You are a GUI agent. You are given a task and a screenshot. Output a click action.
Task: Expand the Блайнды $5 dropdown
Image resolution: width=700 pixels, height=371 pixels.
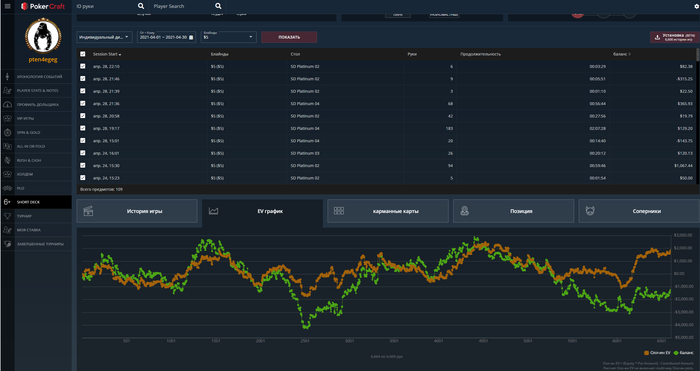tap(229, 37)
